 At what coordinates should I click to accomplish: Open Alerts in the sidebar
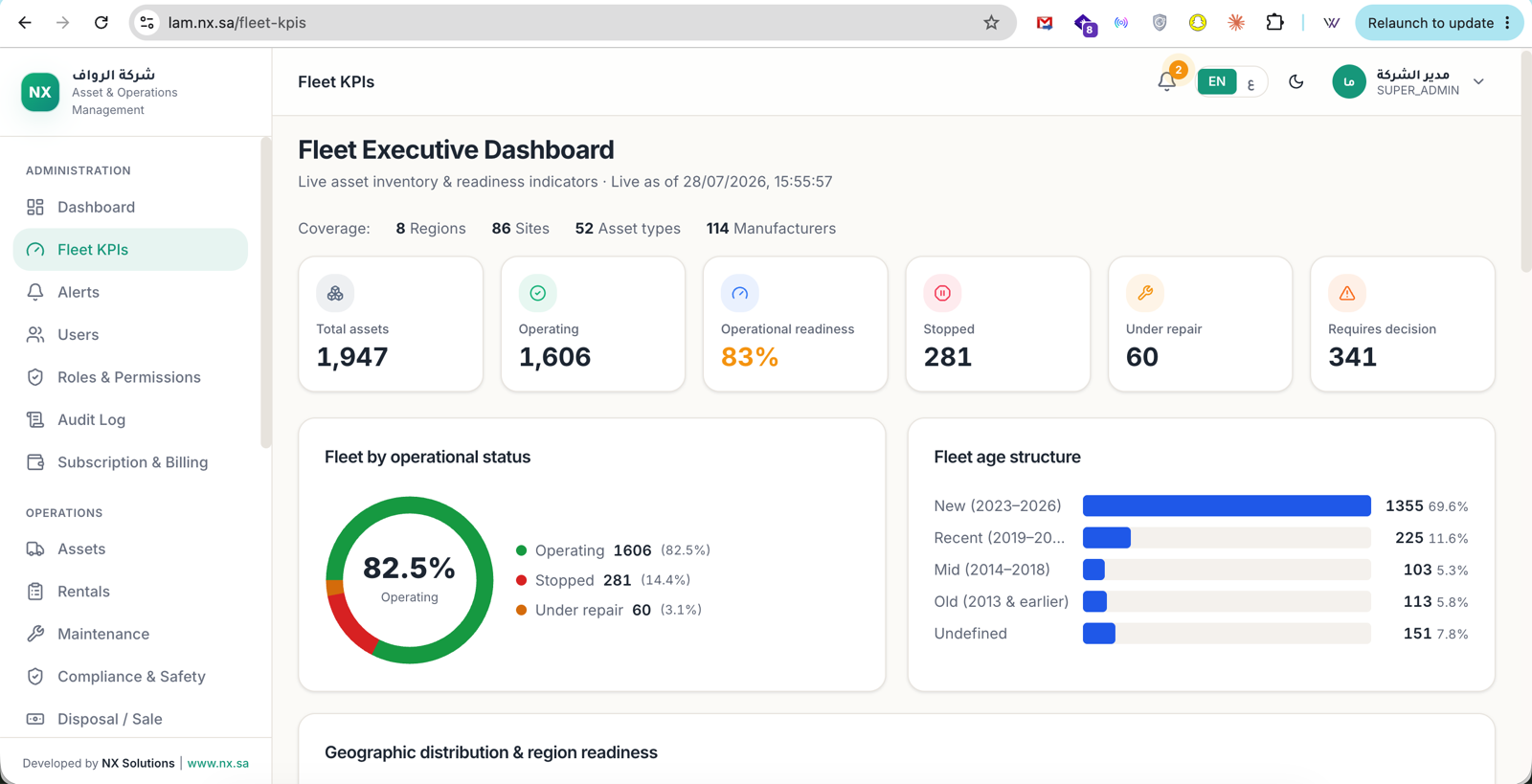pos(130,292)
